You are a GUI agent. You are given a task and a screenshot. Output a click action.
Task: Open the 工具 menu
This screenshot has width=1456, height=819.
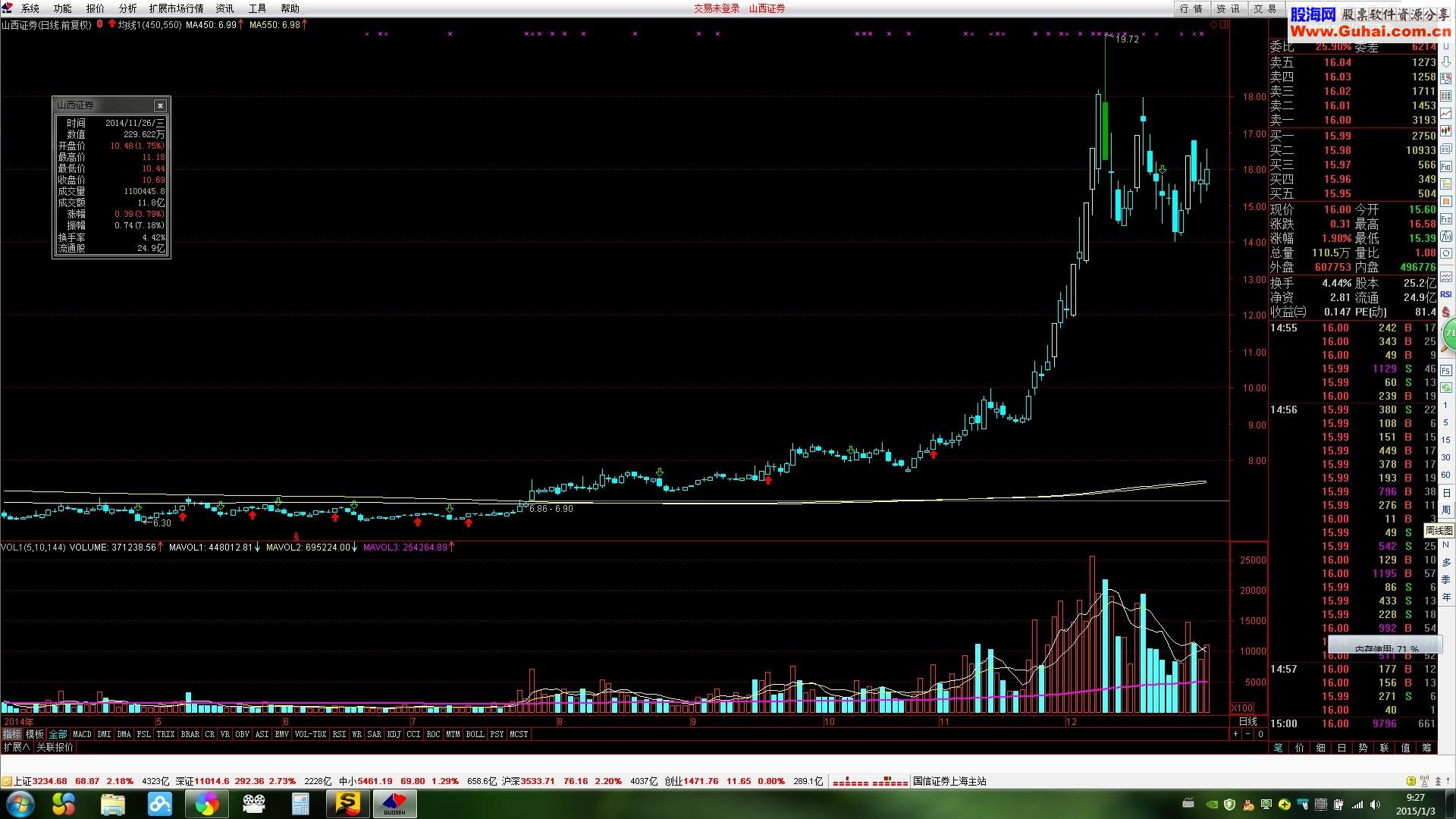pos(258,8)
